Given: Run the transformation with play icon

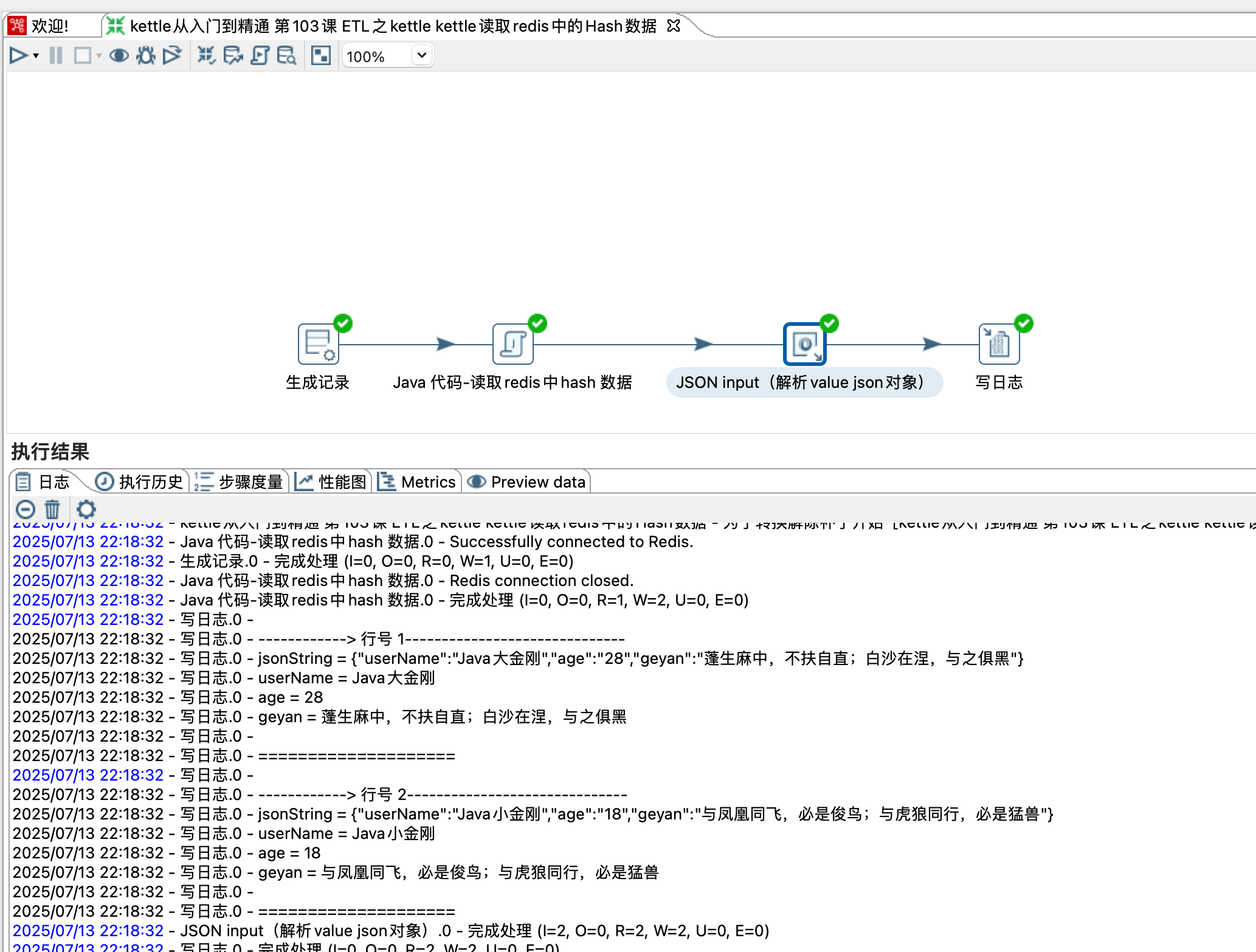Looking at the screenshot, I should coord(18,56).
